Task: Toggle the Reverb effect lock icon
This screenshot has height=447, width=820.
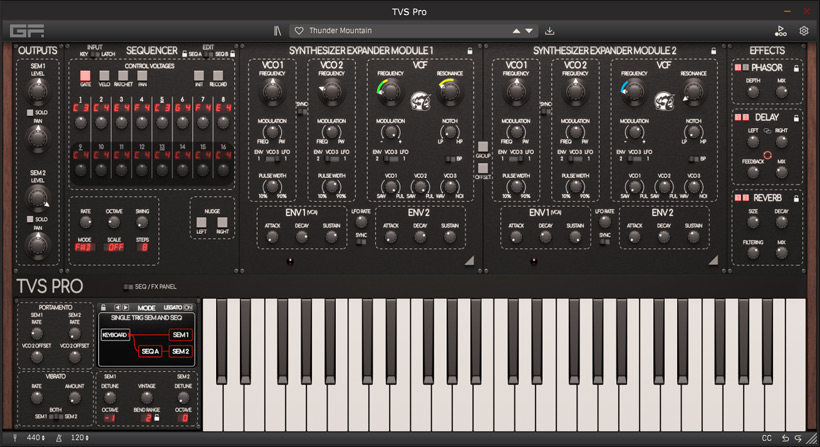Action: click(x=796, y=199)
